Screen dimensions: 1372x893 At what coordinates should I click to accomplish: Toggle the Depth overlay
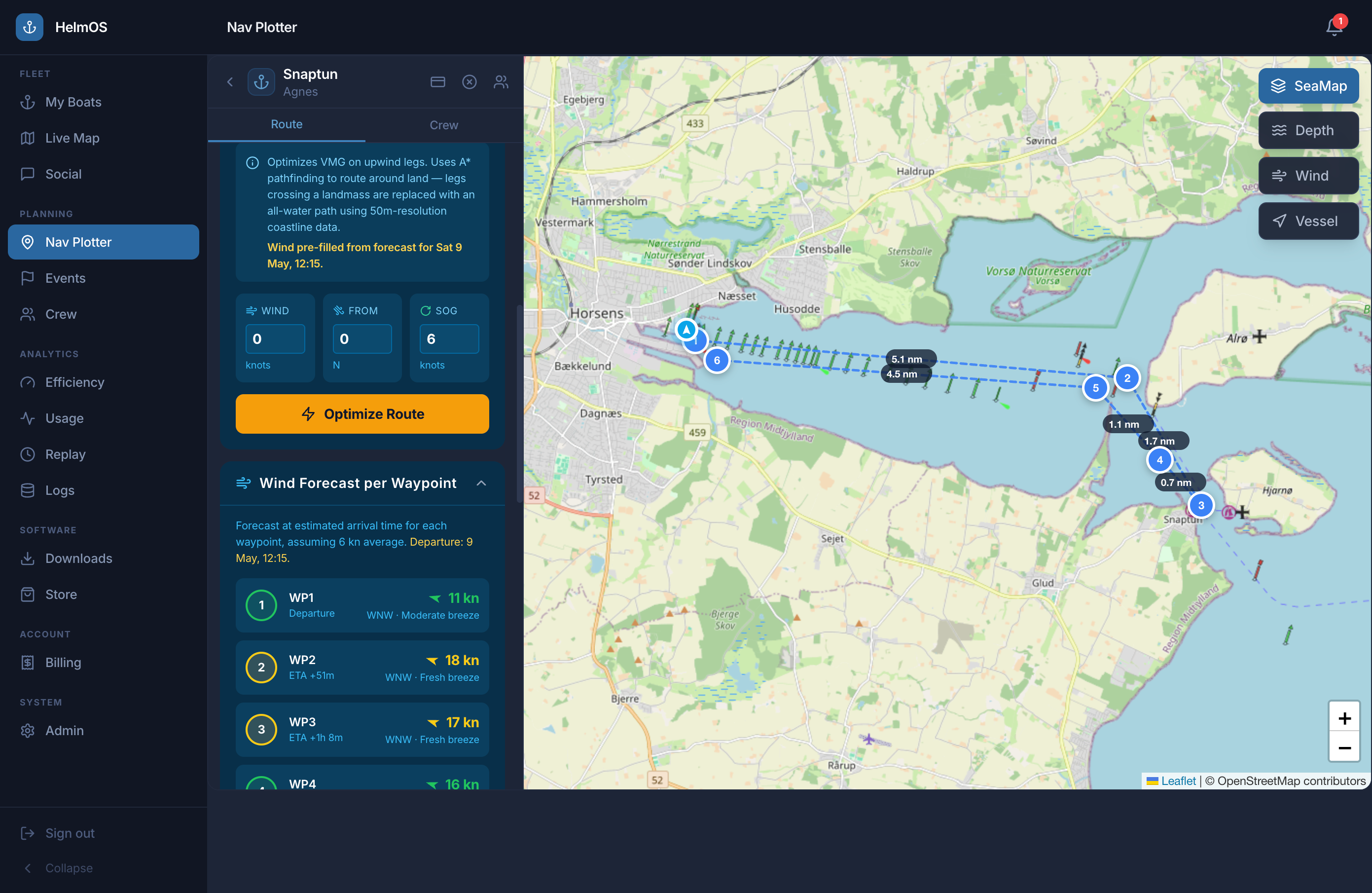[1308, 130]
